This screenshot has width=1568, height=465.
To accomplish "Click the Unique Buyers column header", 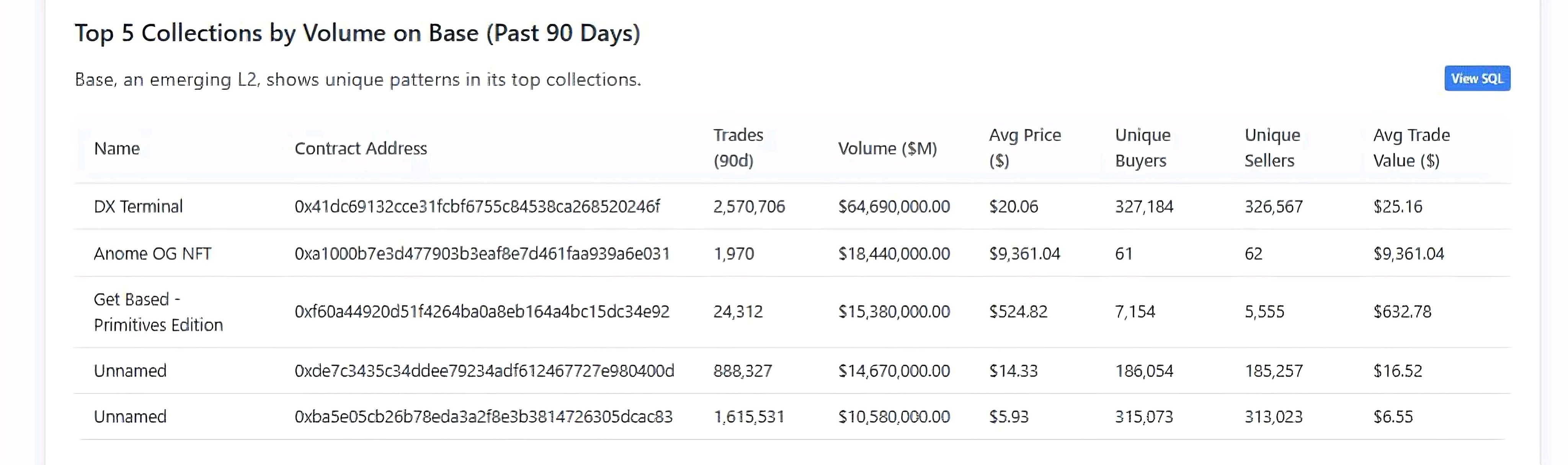I will point(1142,148).
